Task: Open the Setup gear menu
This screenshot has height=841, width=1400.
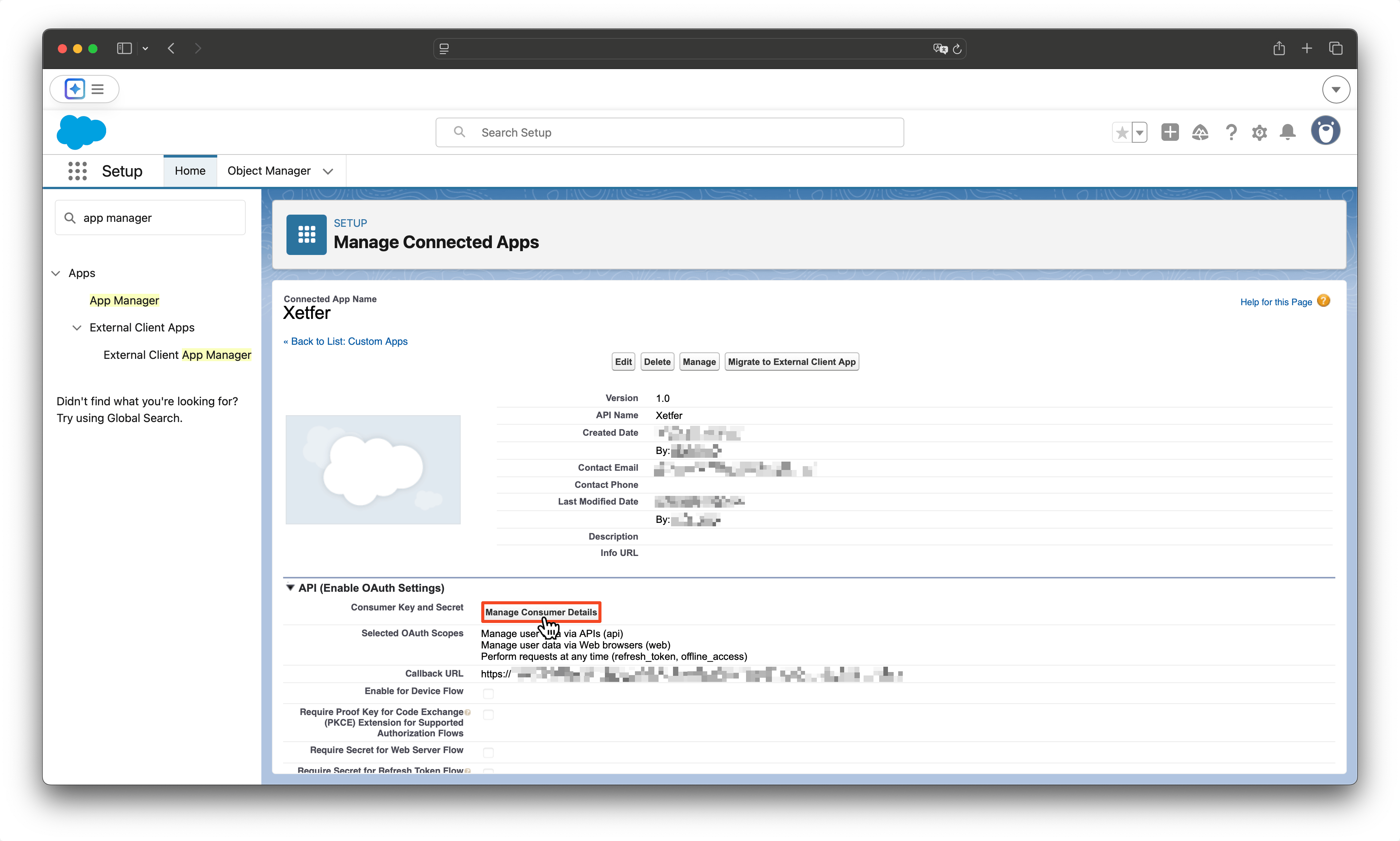Action: pyautogui.click(x=1259, y=132)
